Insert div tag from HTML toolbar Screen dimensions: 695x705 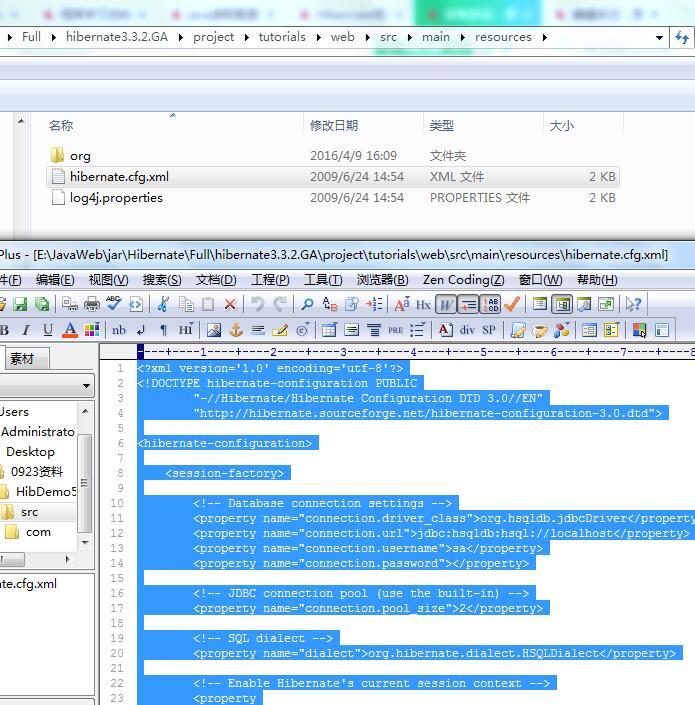coord(467,330)
